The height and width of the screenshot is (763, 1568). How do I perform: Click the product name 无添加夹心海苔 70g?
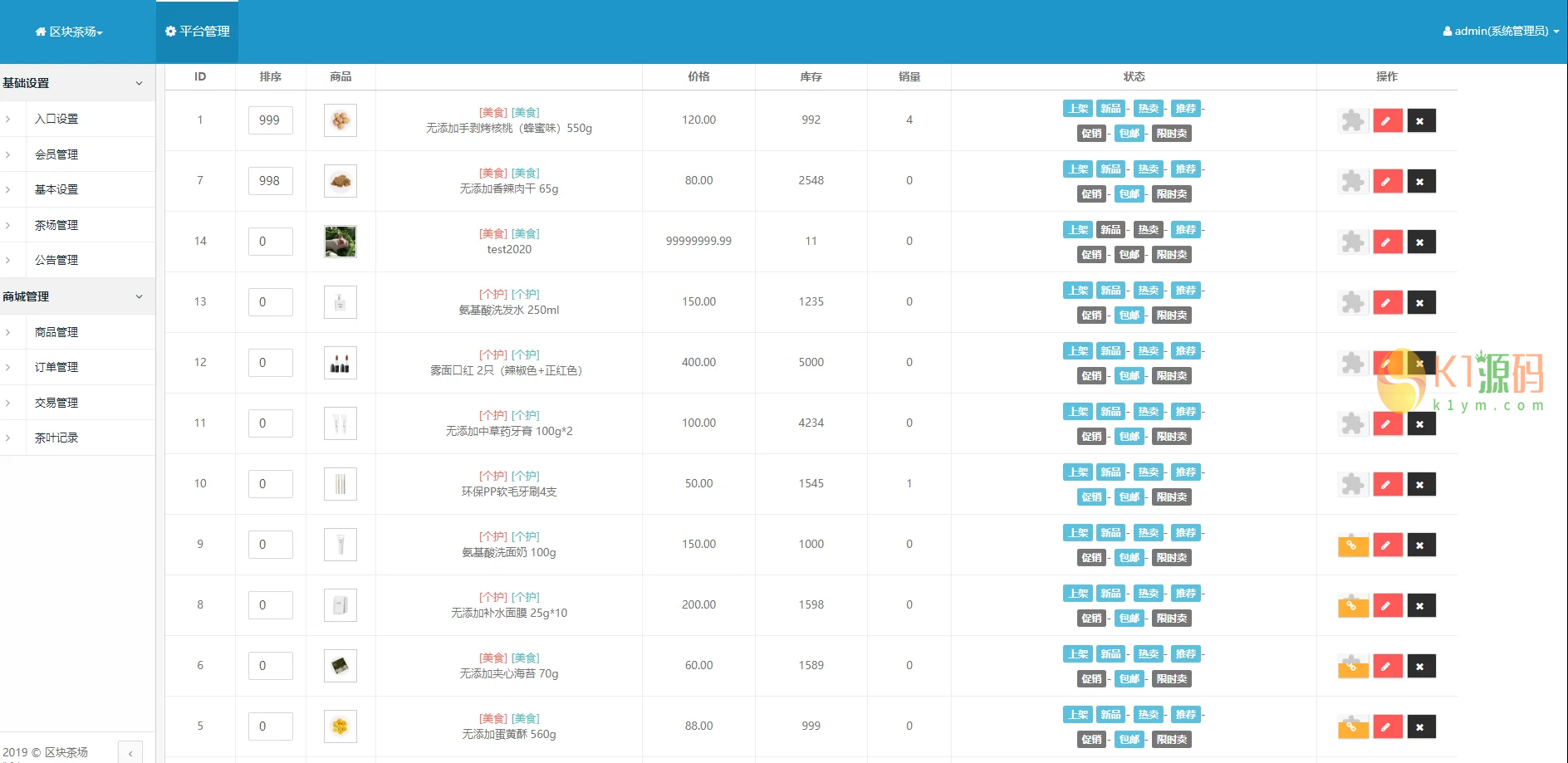point(509,673)
